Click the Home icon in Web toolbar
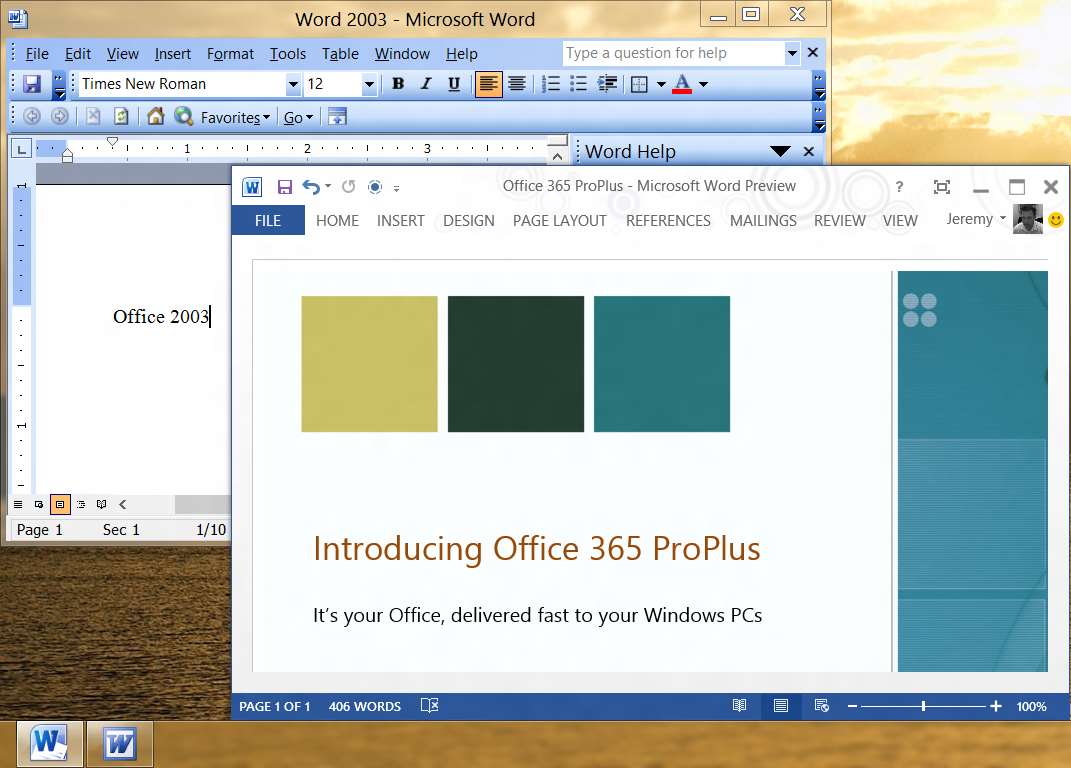The image size is (1071, 768). (x=156, y=117)
